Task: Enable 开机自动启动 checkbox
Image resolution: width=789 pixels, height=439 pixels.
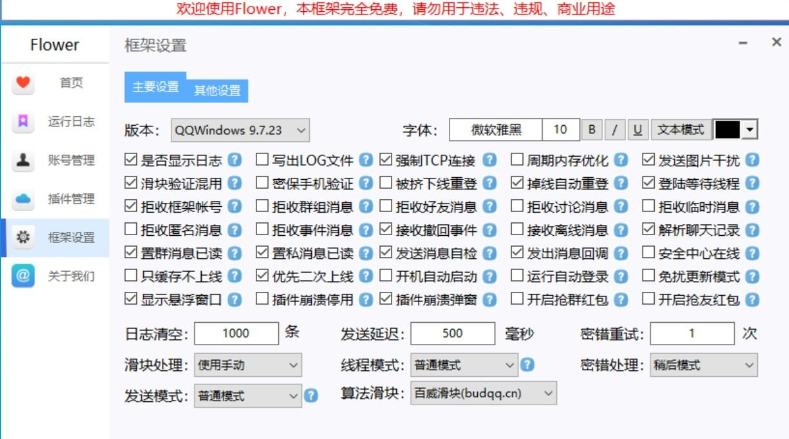Action: (x=386, y=276)
